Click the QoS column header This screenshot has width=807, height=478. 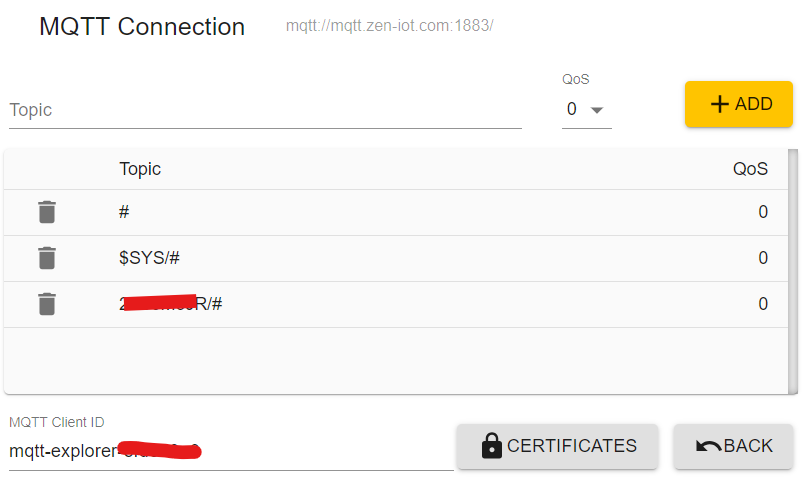point(750,169)
